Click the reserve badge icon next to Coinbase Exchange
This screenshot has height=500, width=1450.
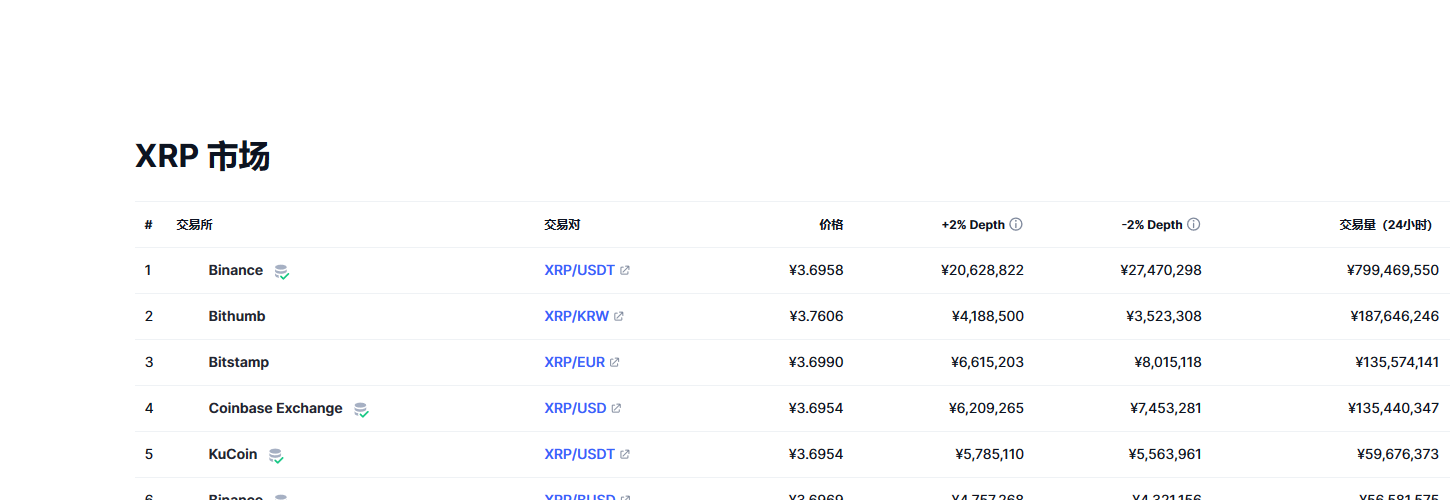[361, 410]
